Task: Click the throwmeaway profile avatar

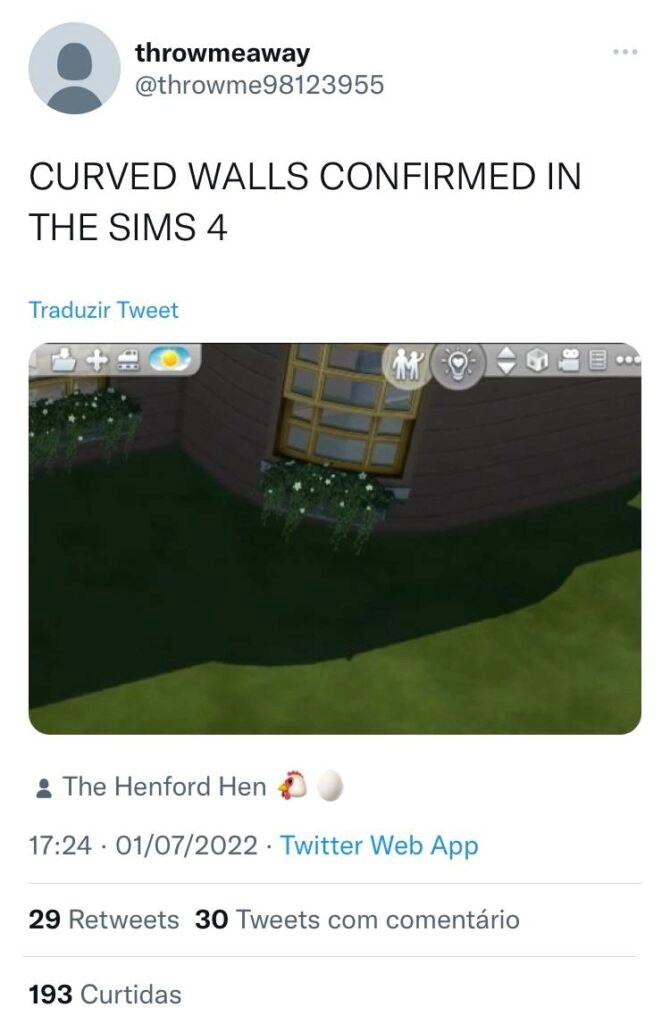Action: pyautogui.click(x=74, y=69)
